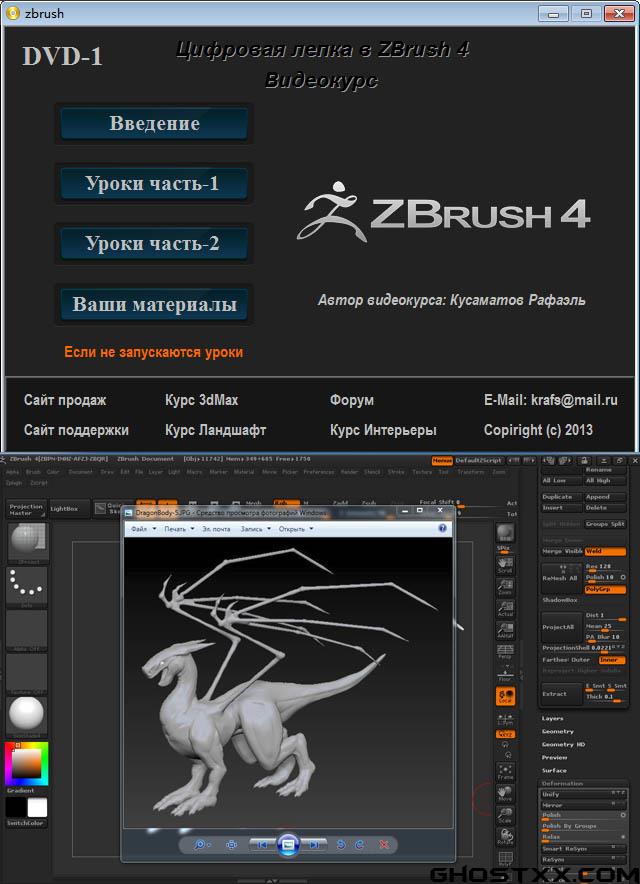The image size is (640, 884).
Task: Toggle the orange PolyGrp button
Action: click(x=605, y=589)
